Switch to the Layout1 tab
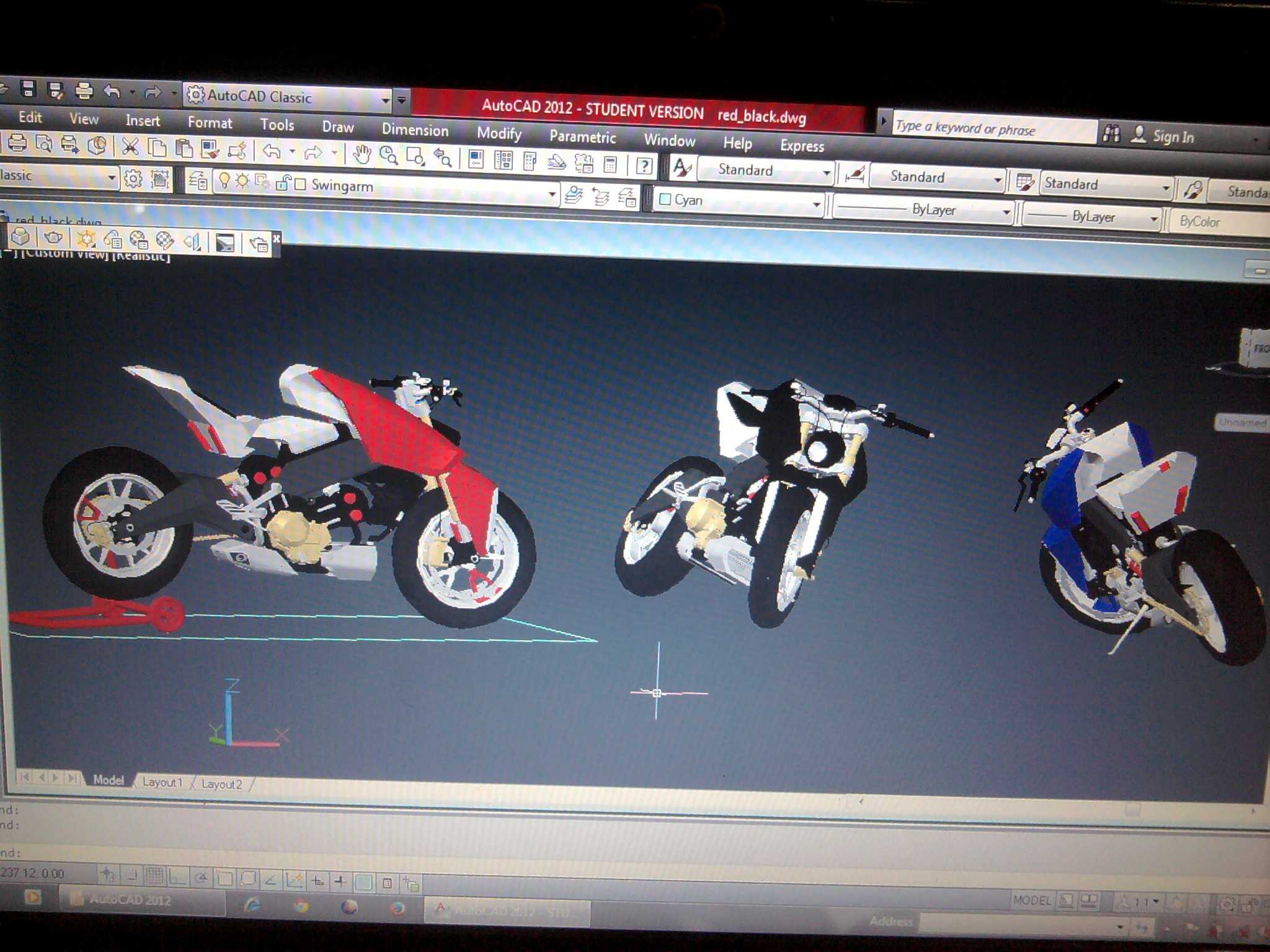1270x952 pixels. (x=162, y=782)
